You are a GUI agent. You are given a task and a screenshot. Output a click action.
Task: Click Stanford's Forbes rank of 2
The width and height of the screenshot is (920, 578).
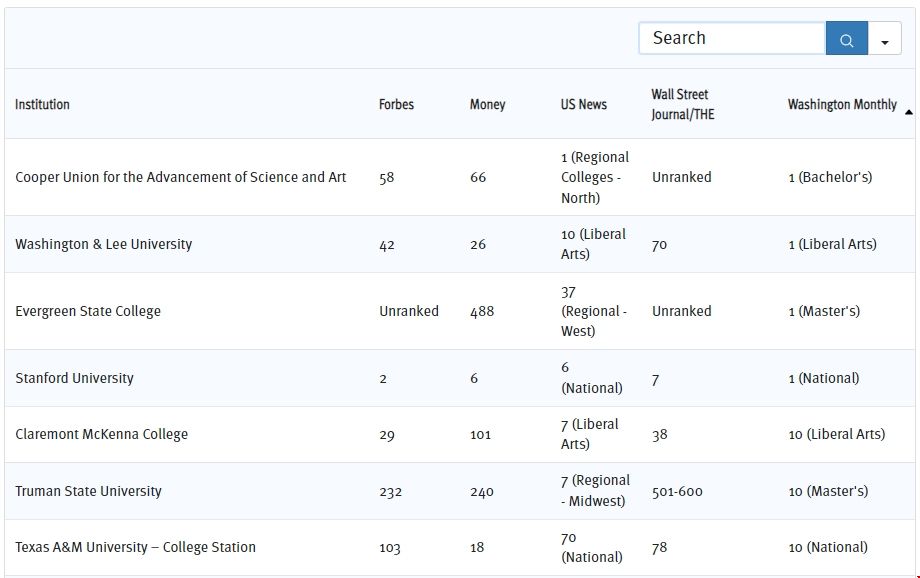pos(383,378)
